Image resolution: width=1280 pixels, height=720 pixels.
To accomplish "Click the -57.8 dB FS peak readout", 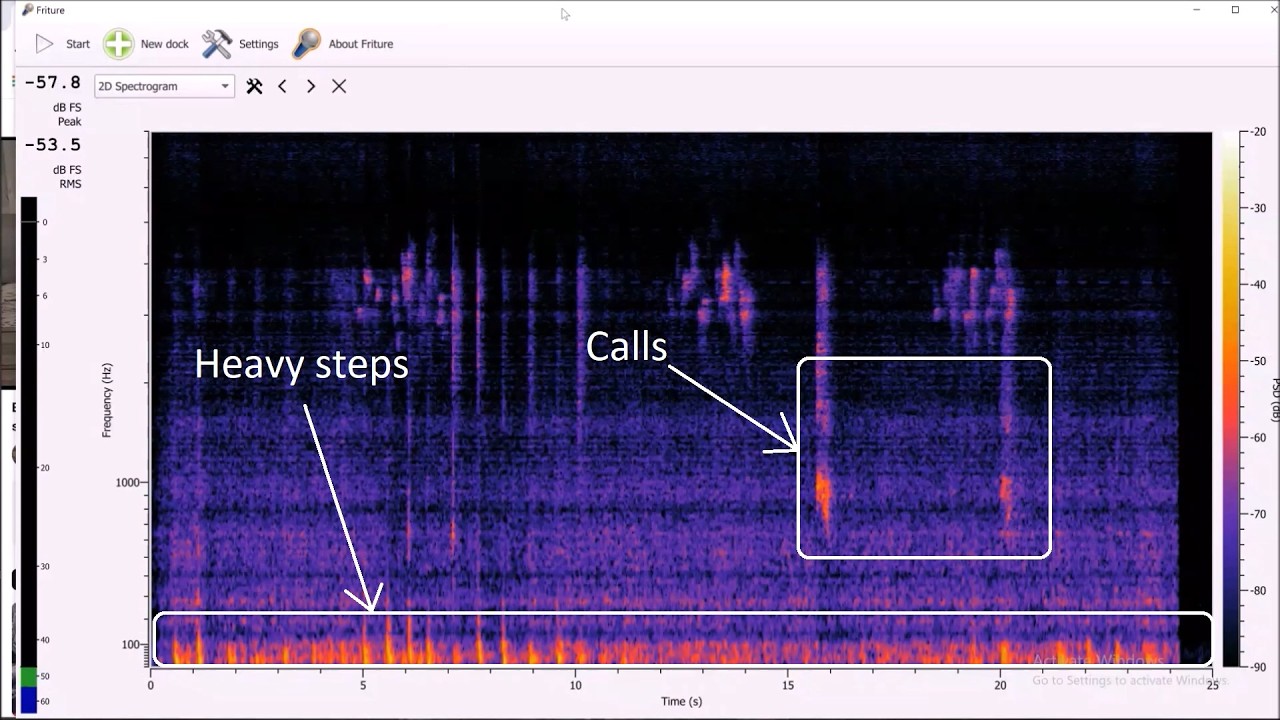I will pyautogui.click(x=53, y=83).
